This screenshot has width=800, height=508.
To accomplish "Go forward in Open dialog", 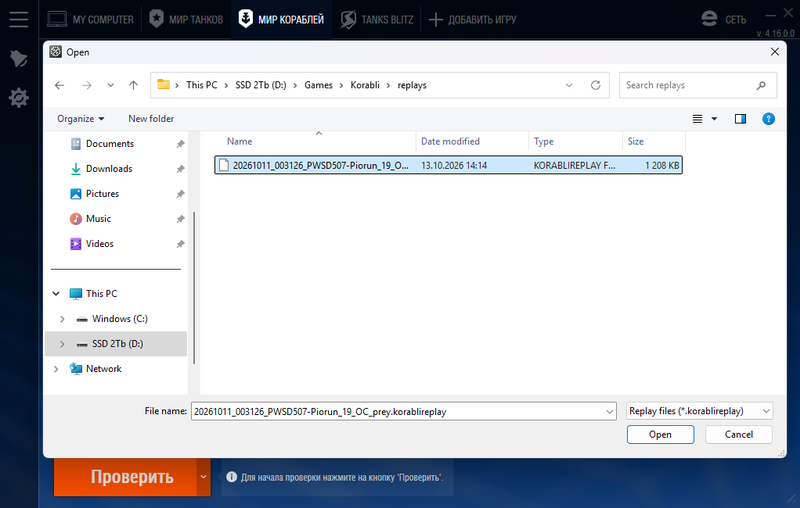I will 87,85.
